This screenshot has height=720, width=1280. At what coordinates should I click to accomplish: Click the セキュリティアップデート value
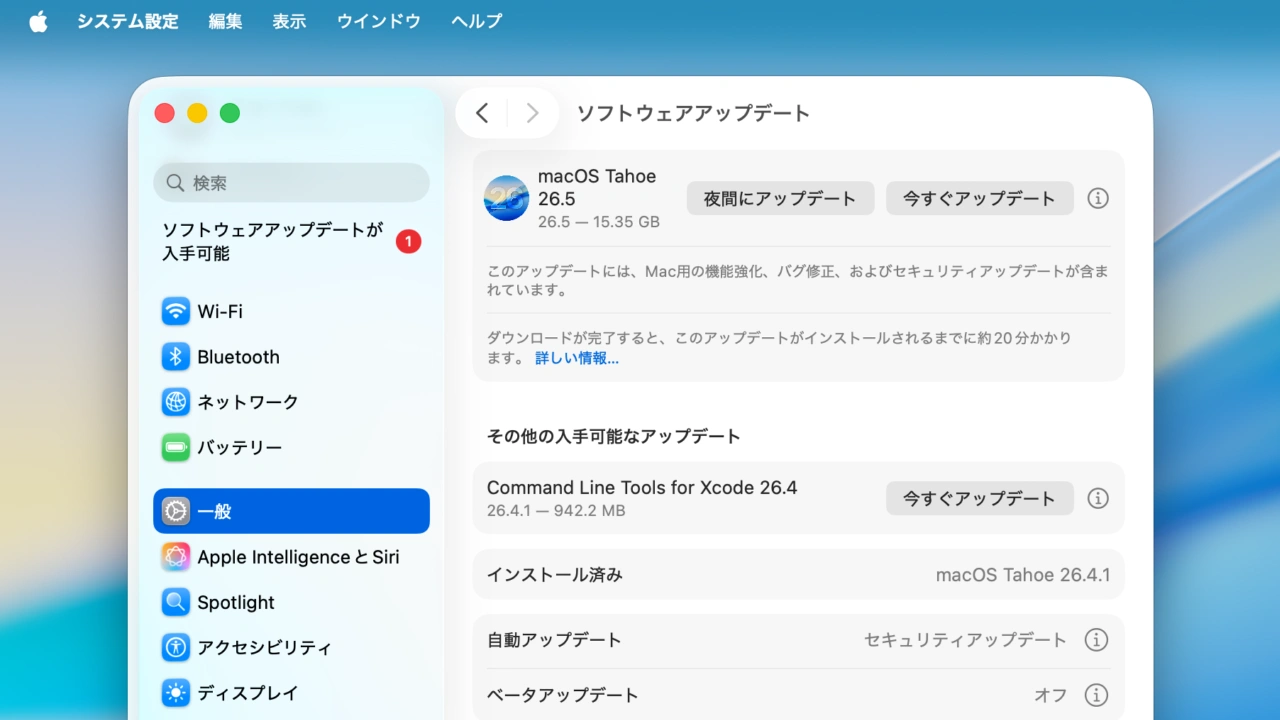966,640
